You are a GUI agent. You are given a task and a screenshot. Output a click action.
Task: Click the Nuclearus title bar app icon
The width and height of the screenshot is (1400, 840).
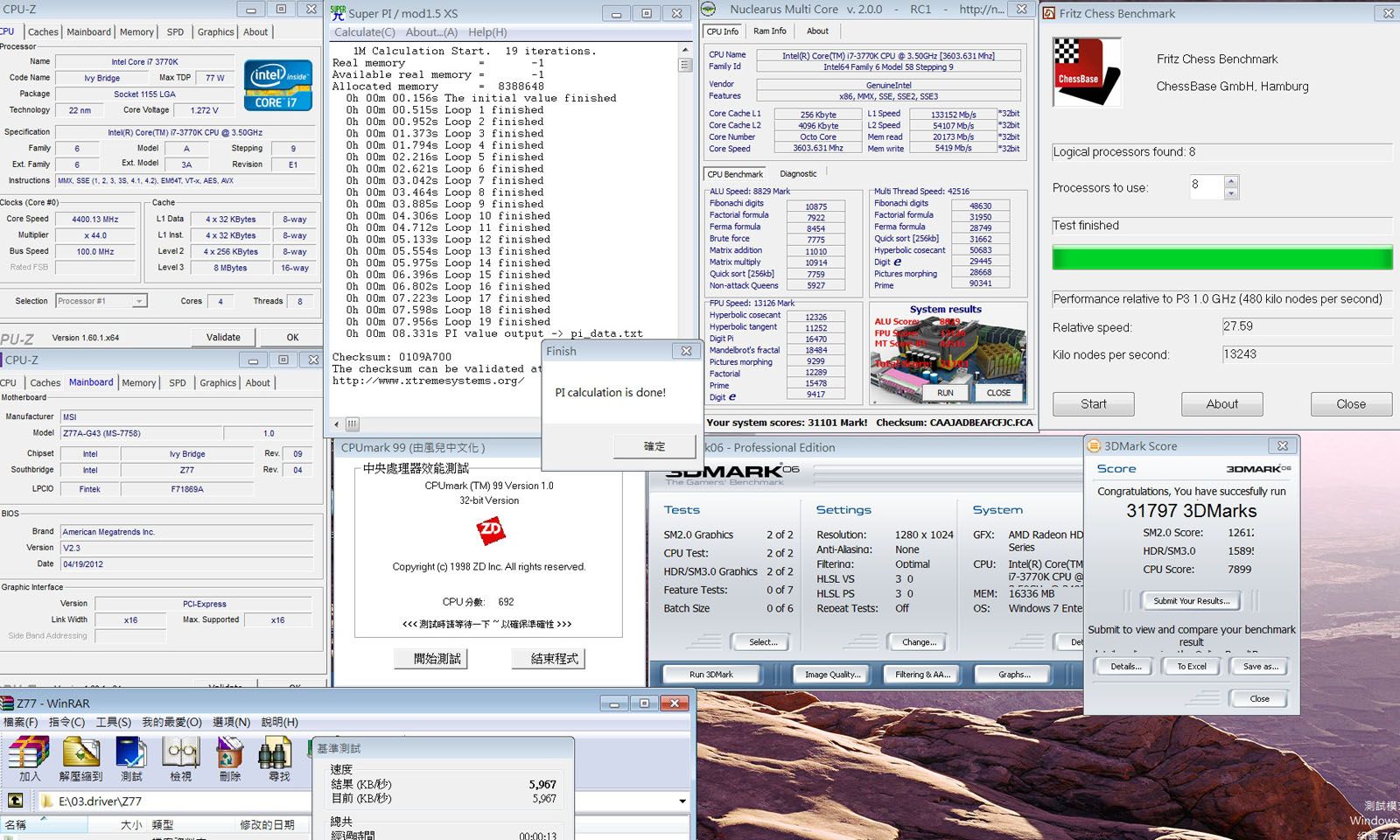(x=710, y=9)
